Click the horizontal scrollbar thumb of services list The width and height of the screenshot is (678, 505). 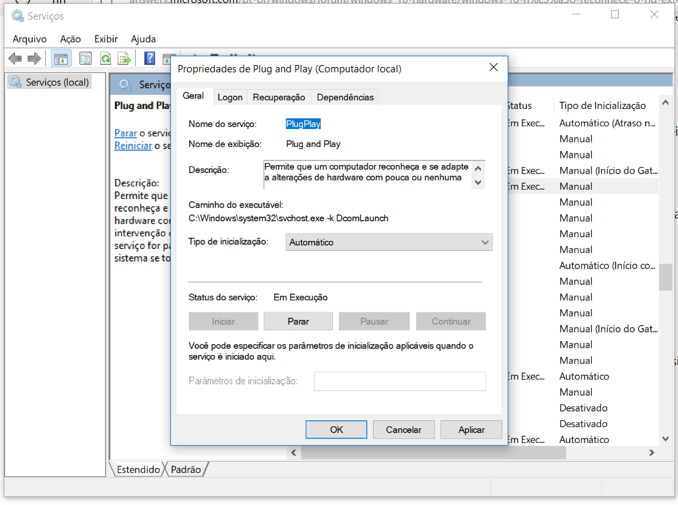pyautogui.click(x=433, y=453)
